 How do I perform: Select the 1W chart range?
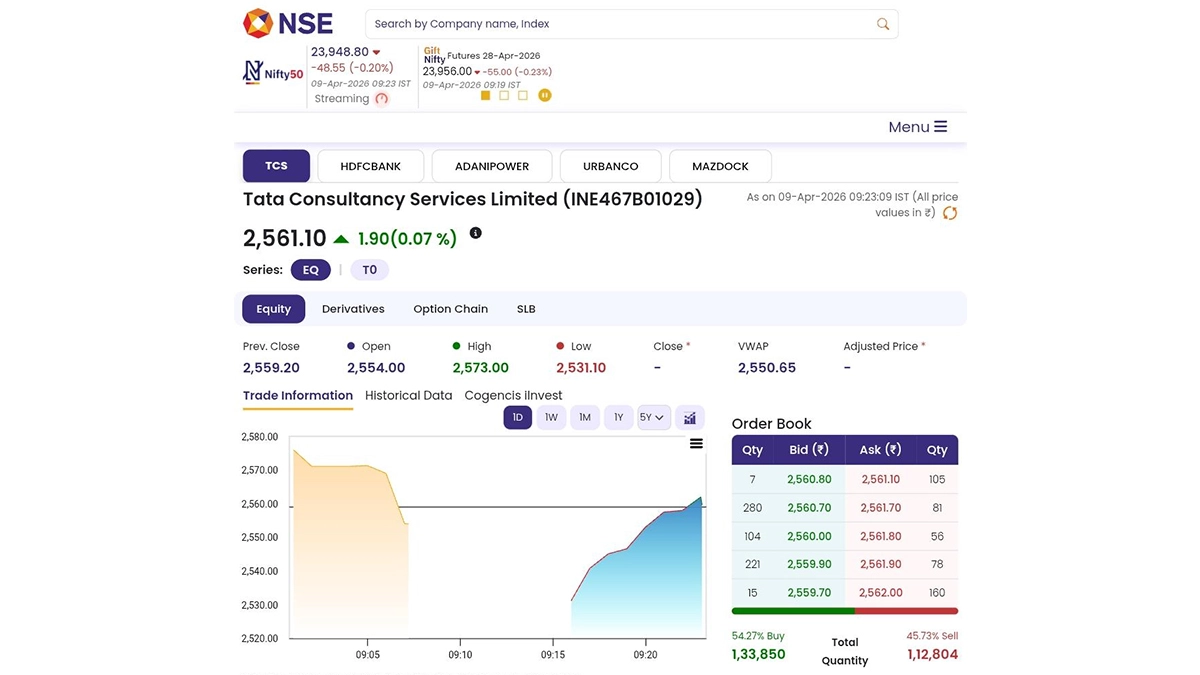pos(551,418)
